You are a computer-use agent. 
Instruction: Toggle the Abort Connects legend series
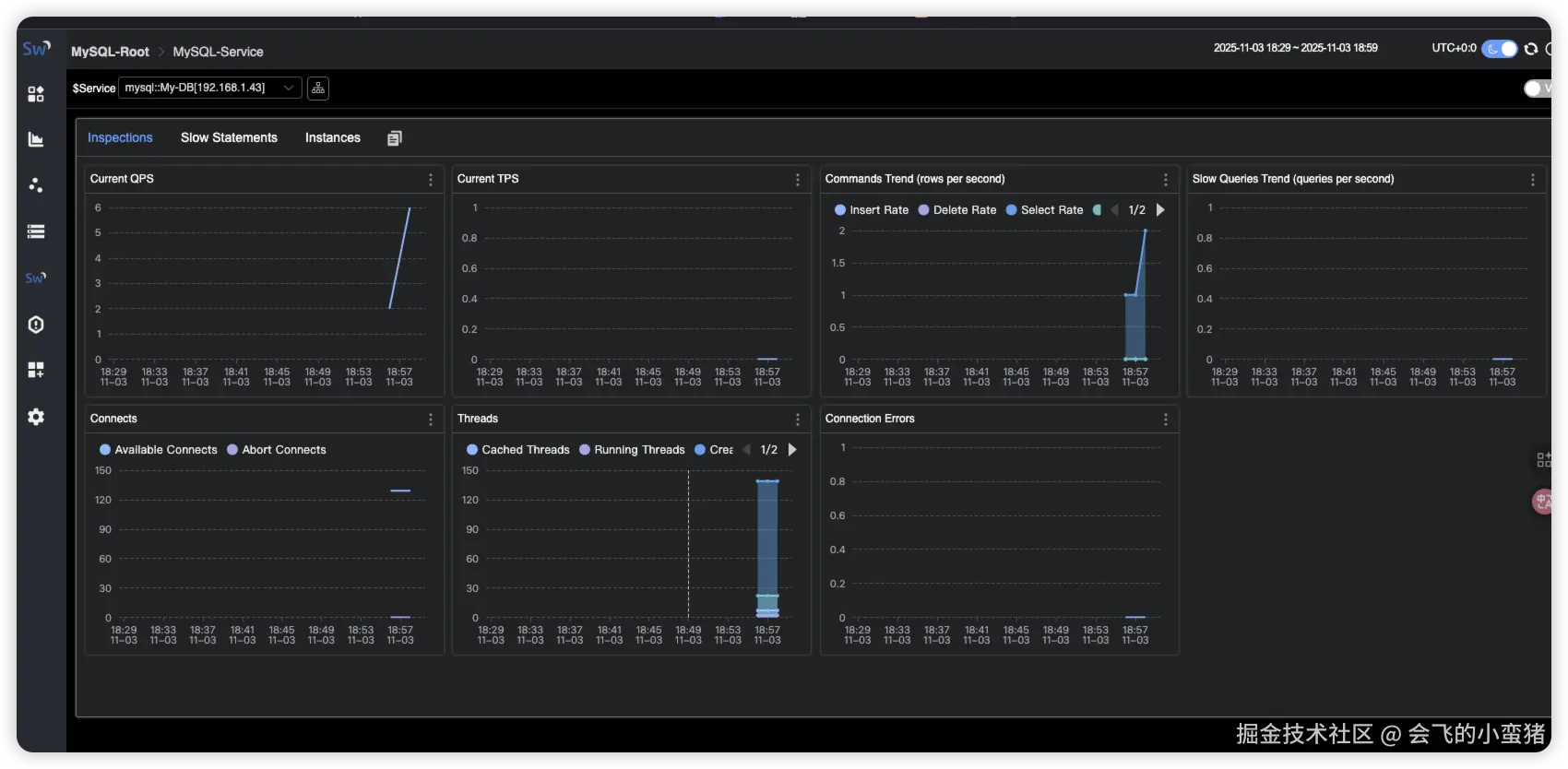click(x=277, y=450)
